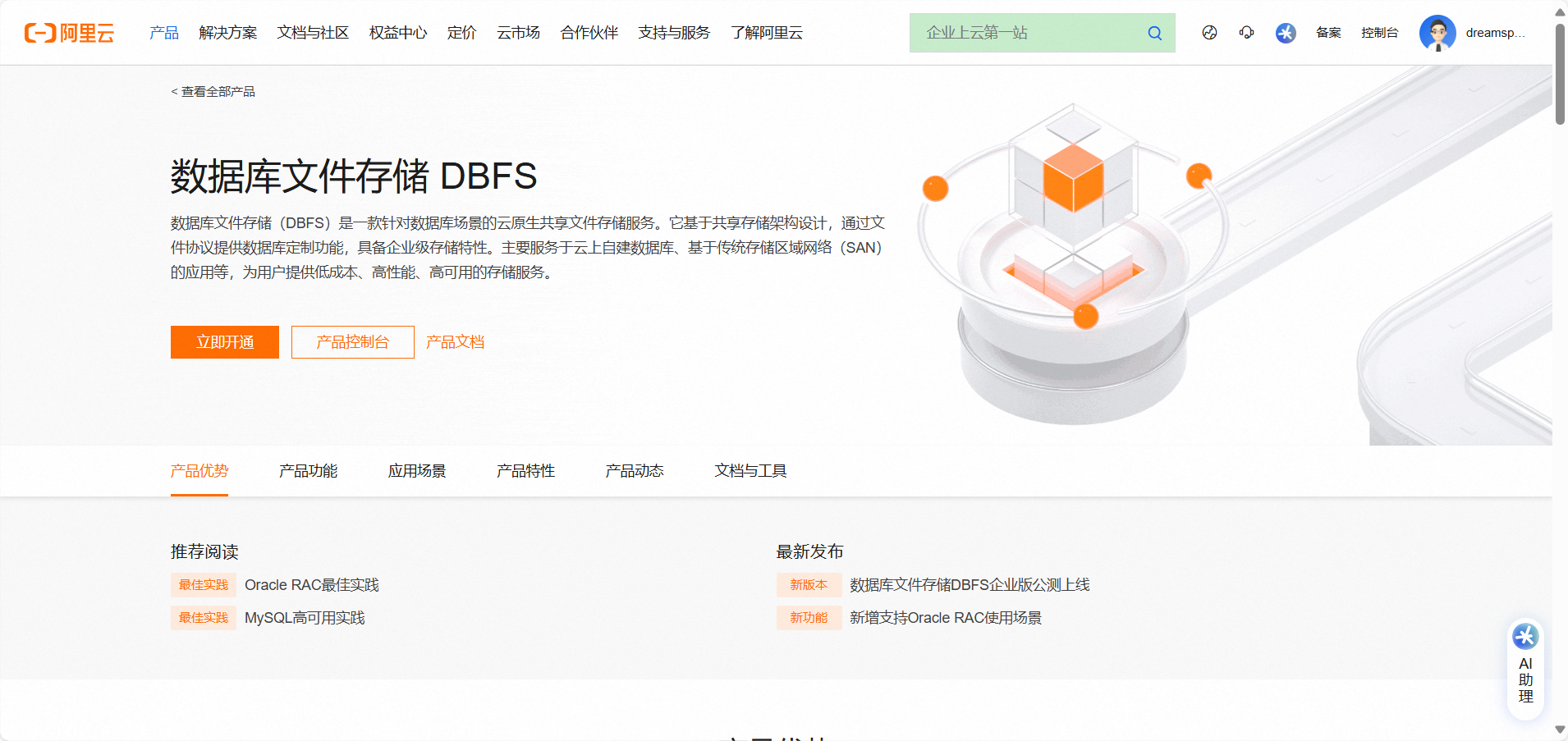Go back via 查看全部产品 link
The height and width of the screenshot is (741, 1568).
click(x=213, y=91)
